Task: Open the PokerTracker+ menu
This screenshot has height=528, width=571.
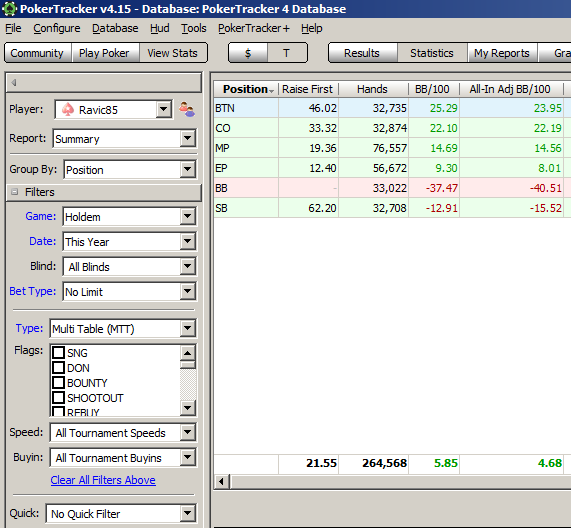Action: [x=254, y=28]
